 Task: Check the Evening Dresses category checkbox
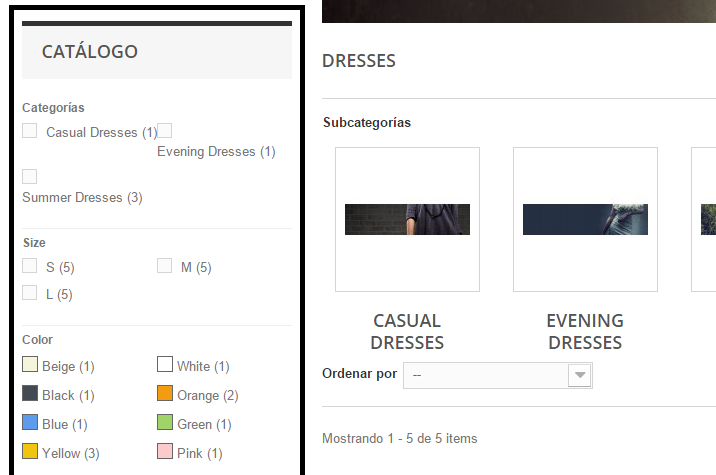point(165,131)
